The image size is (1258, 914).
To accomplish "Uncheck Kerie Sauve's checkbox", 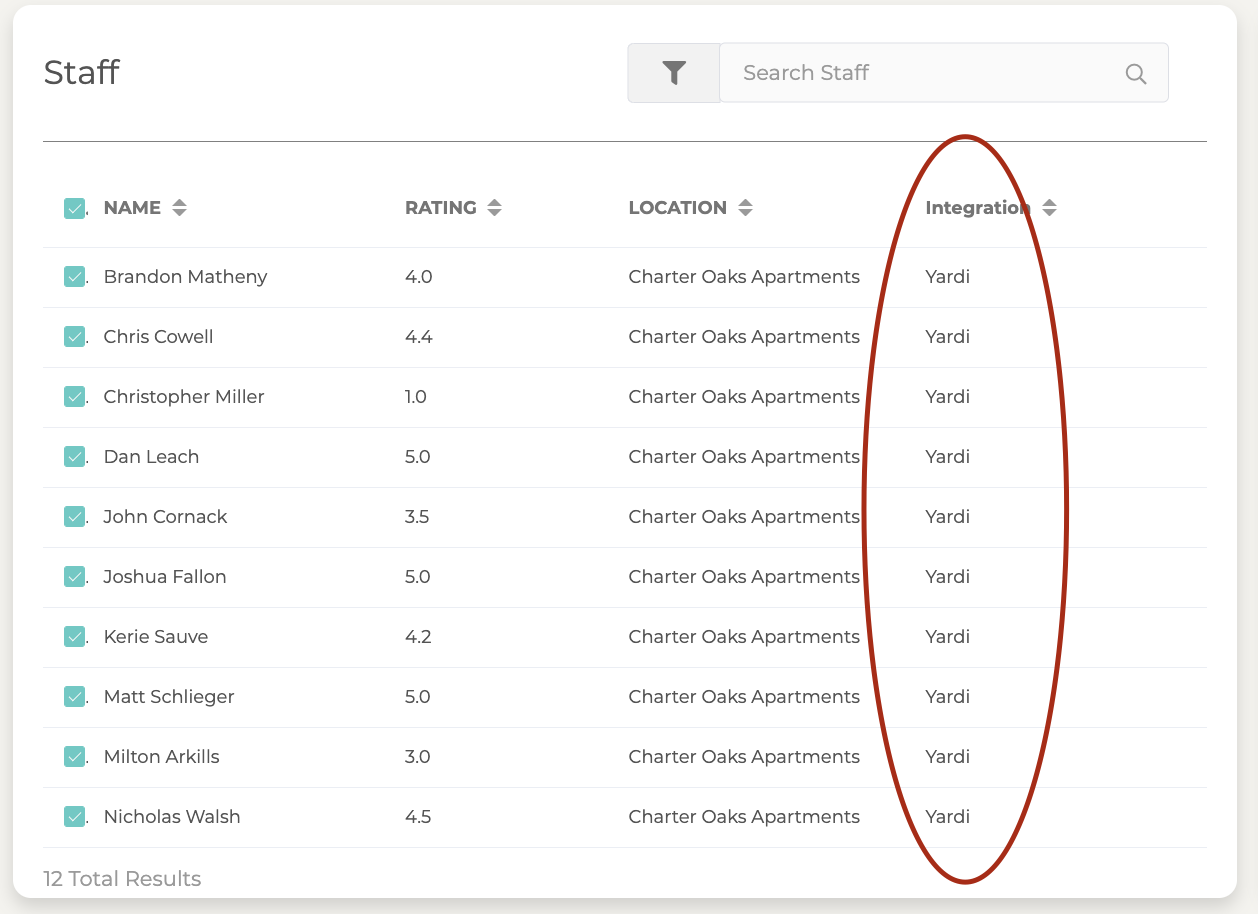I will [75, 637].
